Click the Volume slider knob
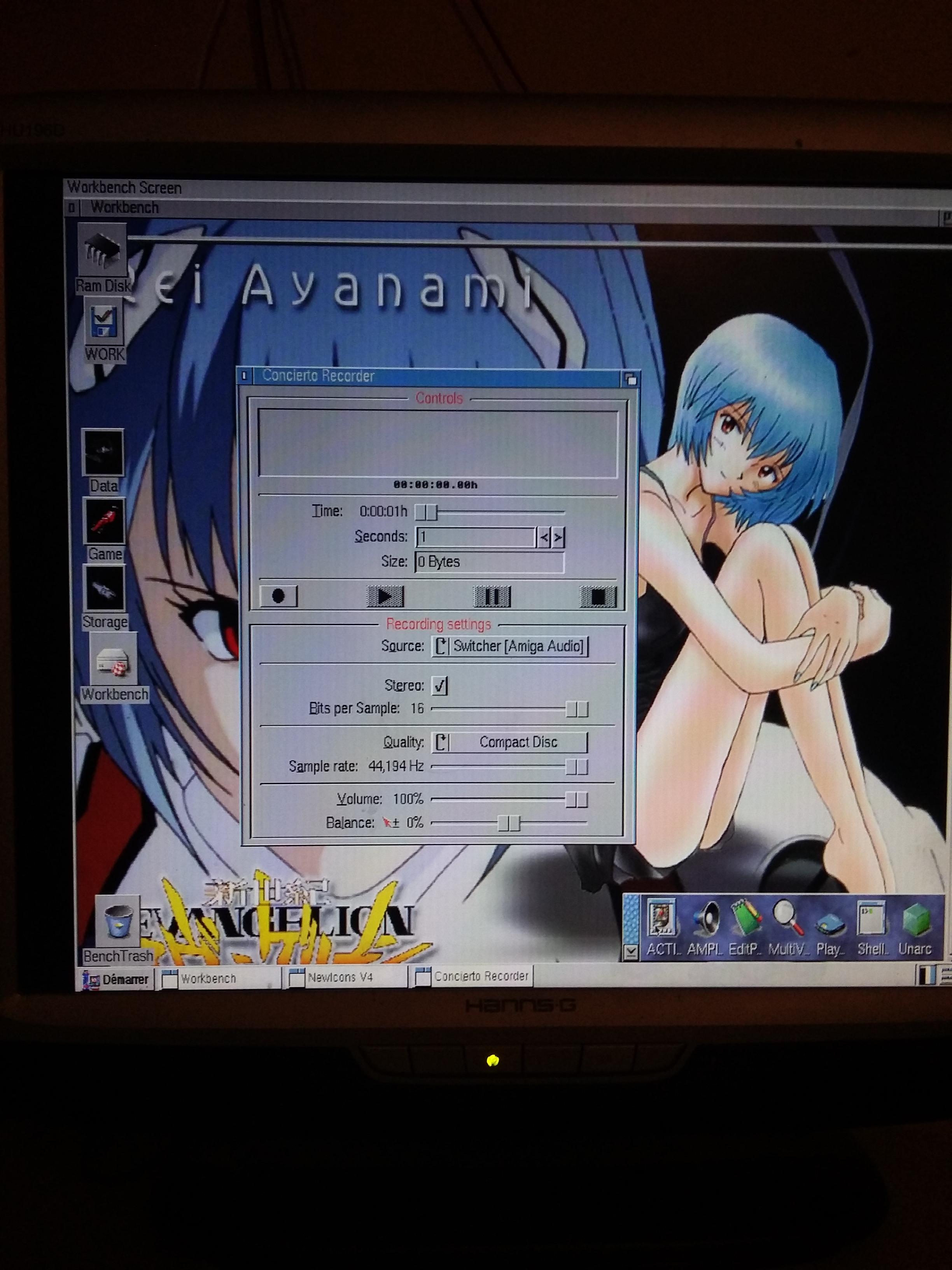This screenshot has height=1270, width=952. (577, 799)
